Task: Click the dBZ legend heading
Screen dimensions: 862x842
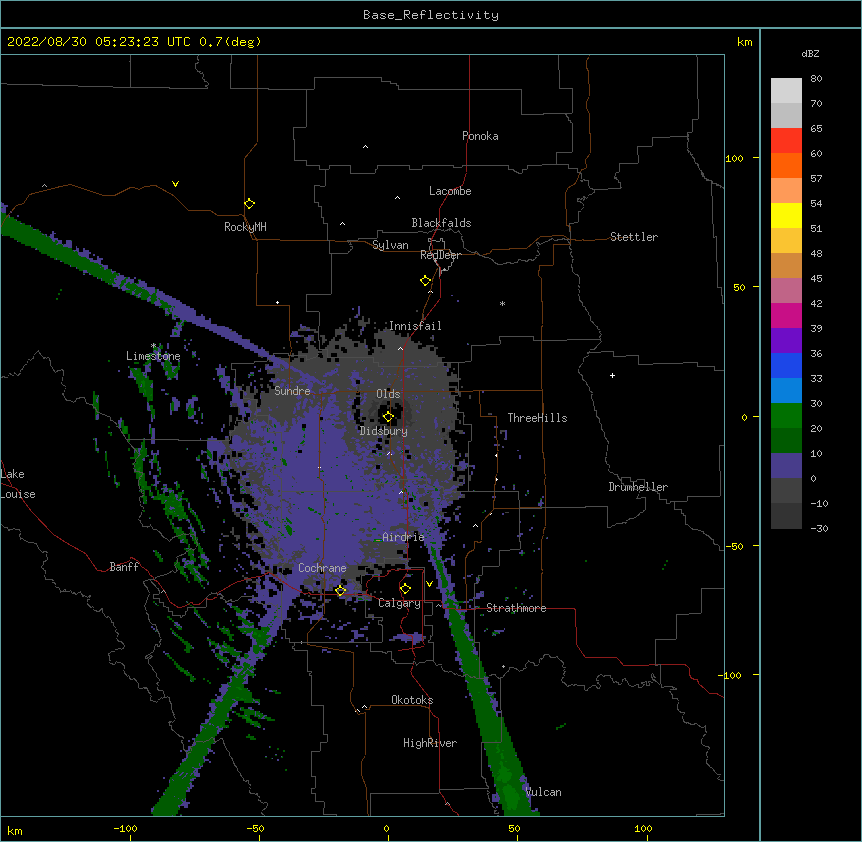Action: pos(810,54)
